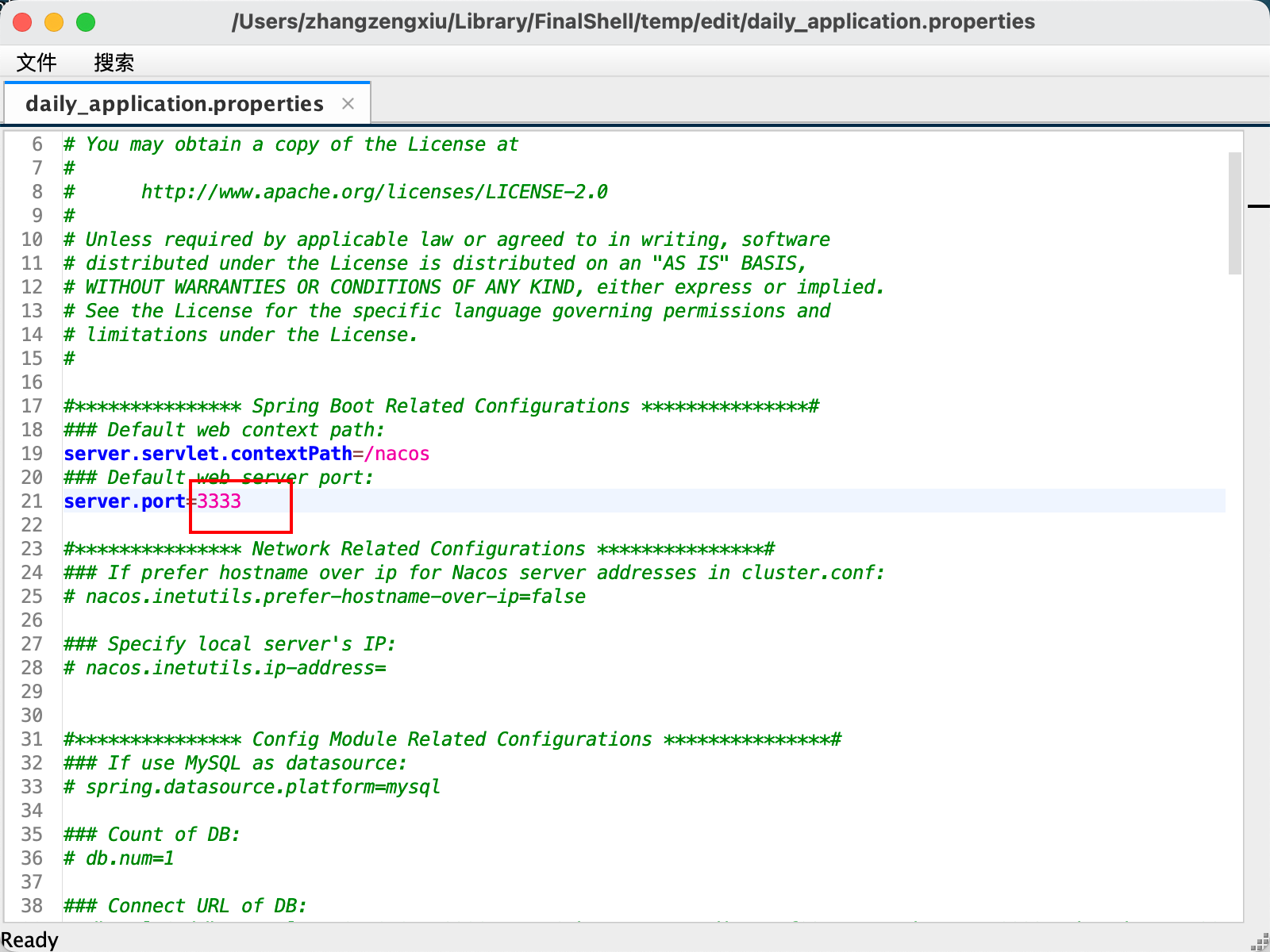The height and width of the screenshot is (952, 1270).
Task: Click the '### Count of DB:' comment
Action: click(x=152, y=835)
